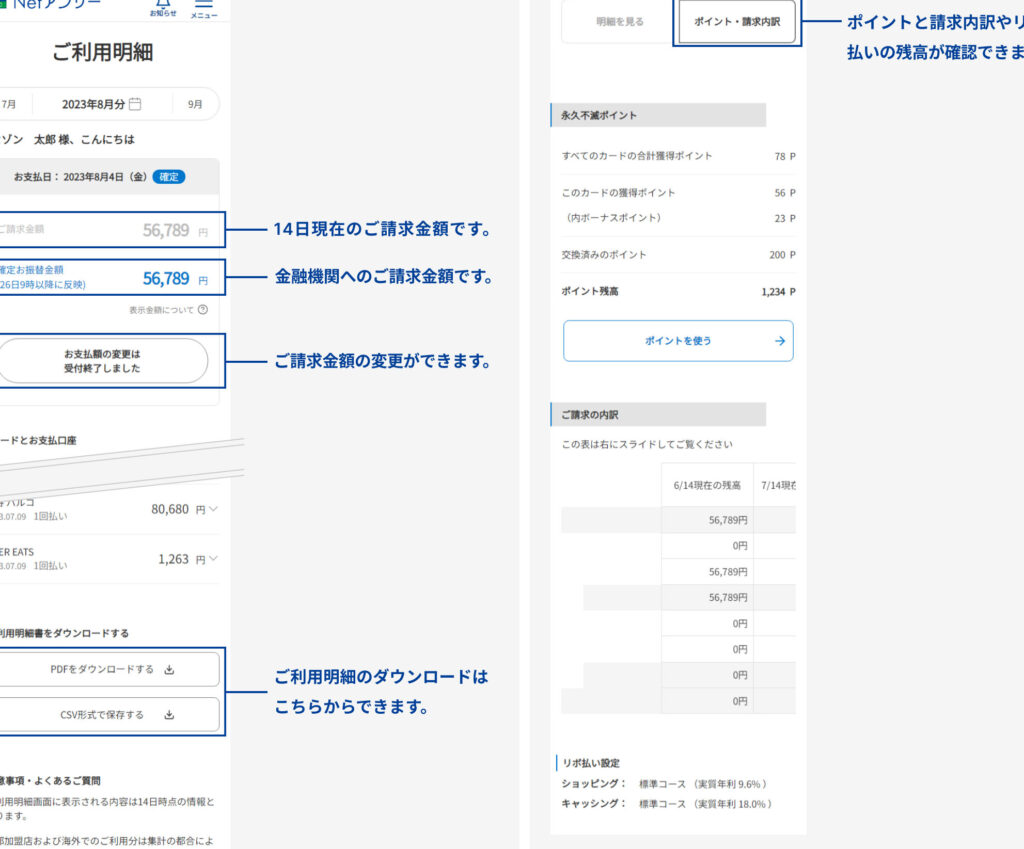Image resolution: width=1024 pixels, height=849 pixels.
Task: Click the help icon beside 表示金額について
Action: pyautogui.click(x=203, y=310)
